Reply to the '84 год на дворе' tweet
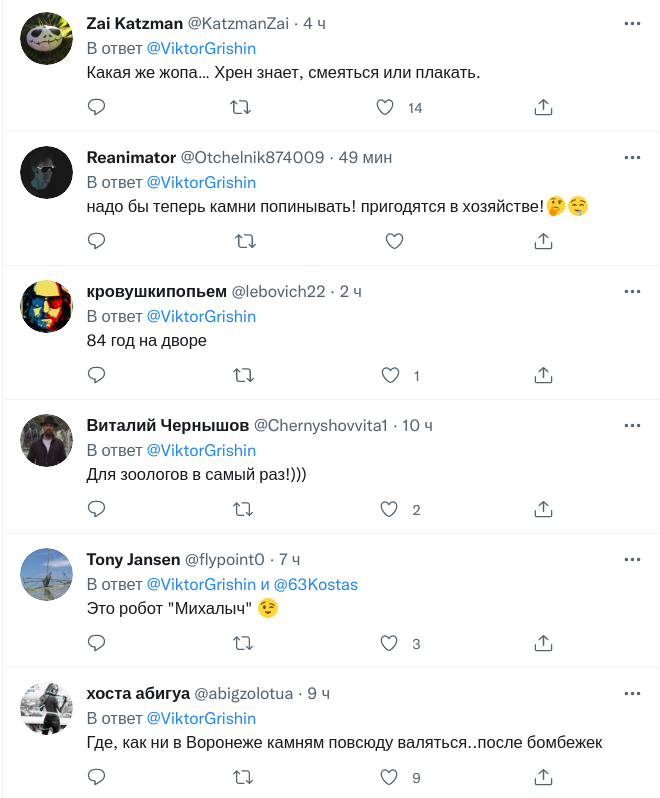The width and height of the screenshot is (660, 798). coord(97,375)
